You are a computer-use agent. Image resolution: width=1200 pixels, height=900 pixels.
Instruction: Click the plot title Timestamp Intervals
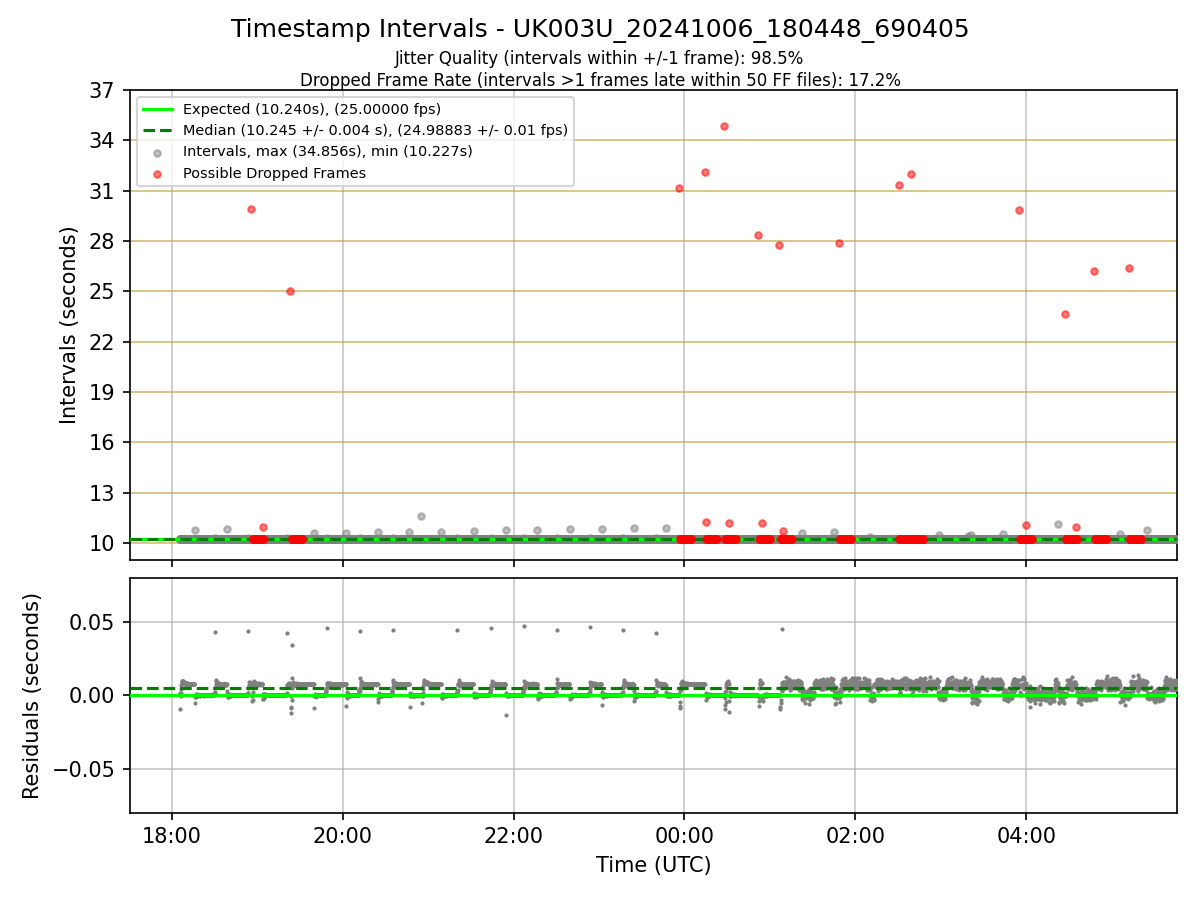pos(600,29)
